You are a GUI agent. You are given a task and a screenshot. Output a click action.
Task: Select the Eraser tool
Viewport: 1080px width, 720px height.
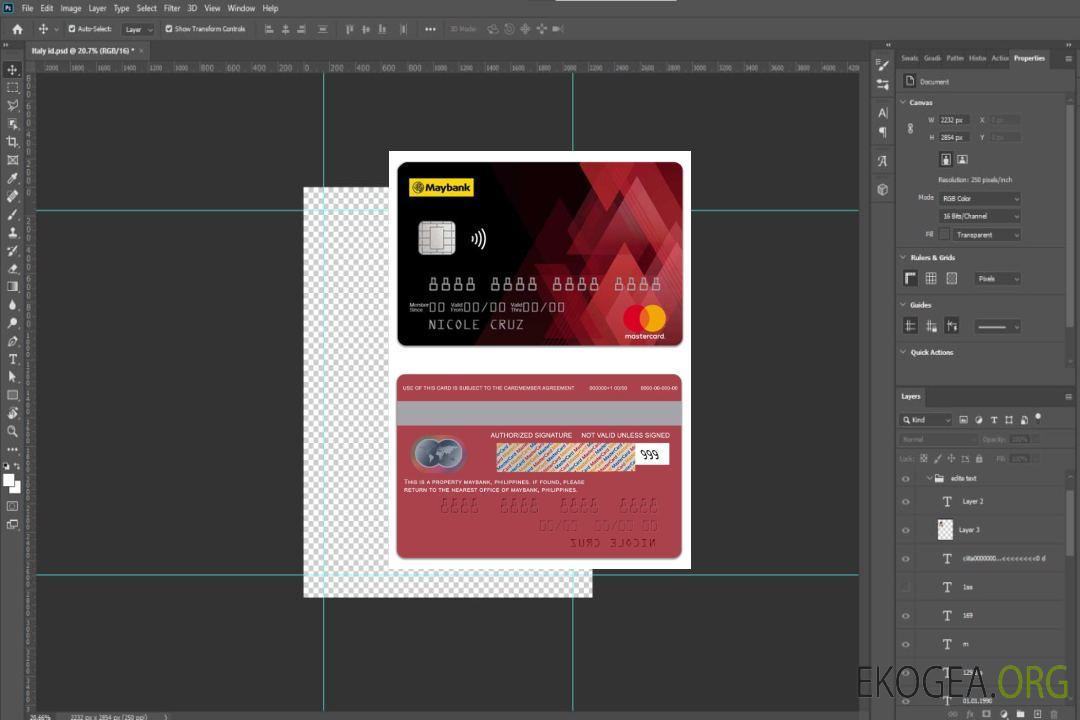coord(12,269)
